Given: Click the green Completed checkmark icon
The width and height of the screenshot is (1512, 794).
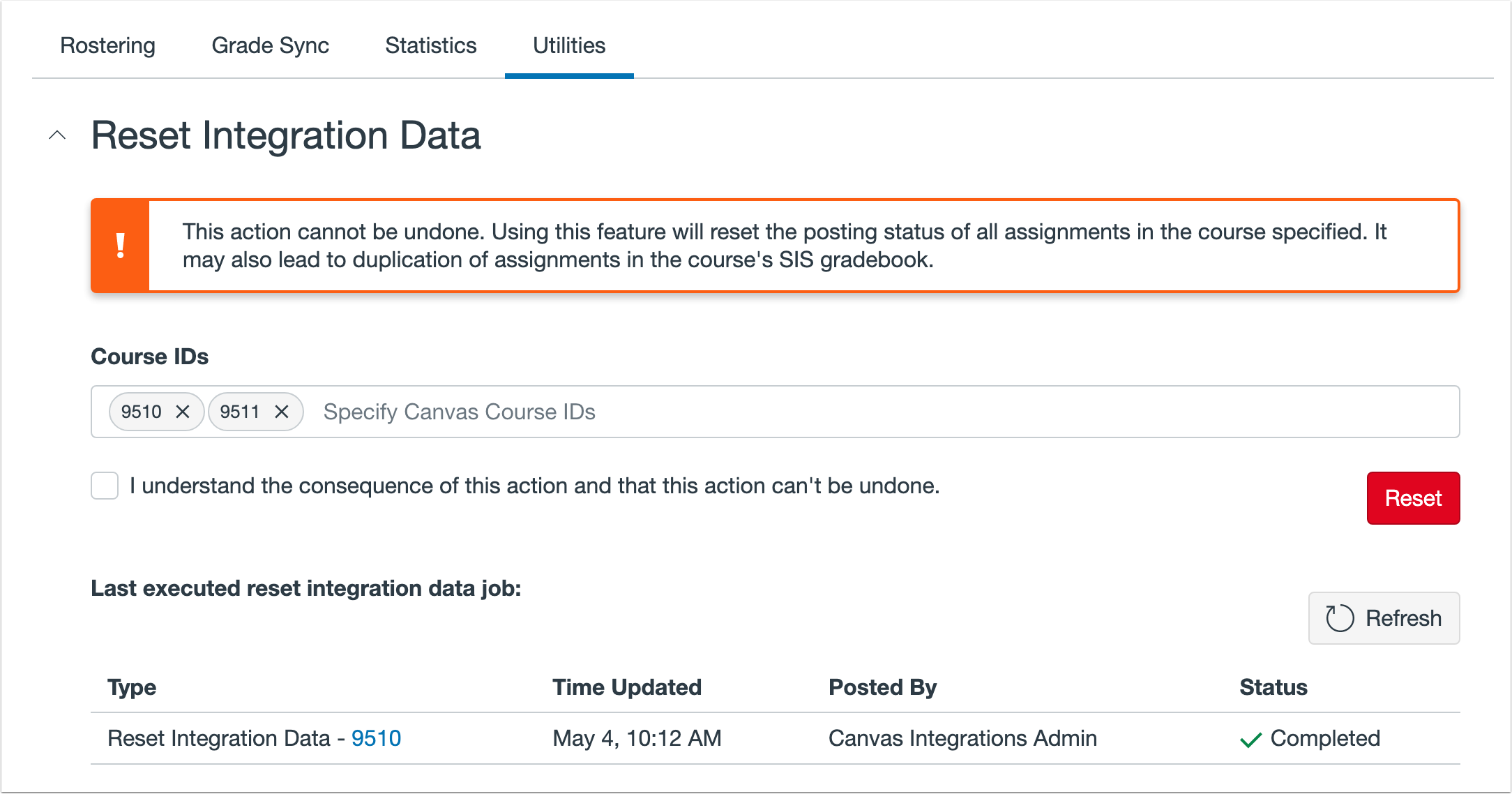Looking at the screenshot, I should coord(1250,740).
